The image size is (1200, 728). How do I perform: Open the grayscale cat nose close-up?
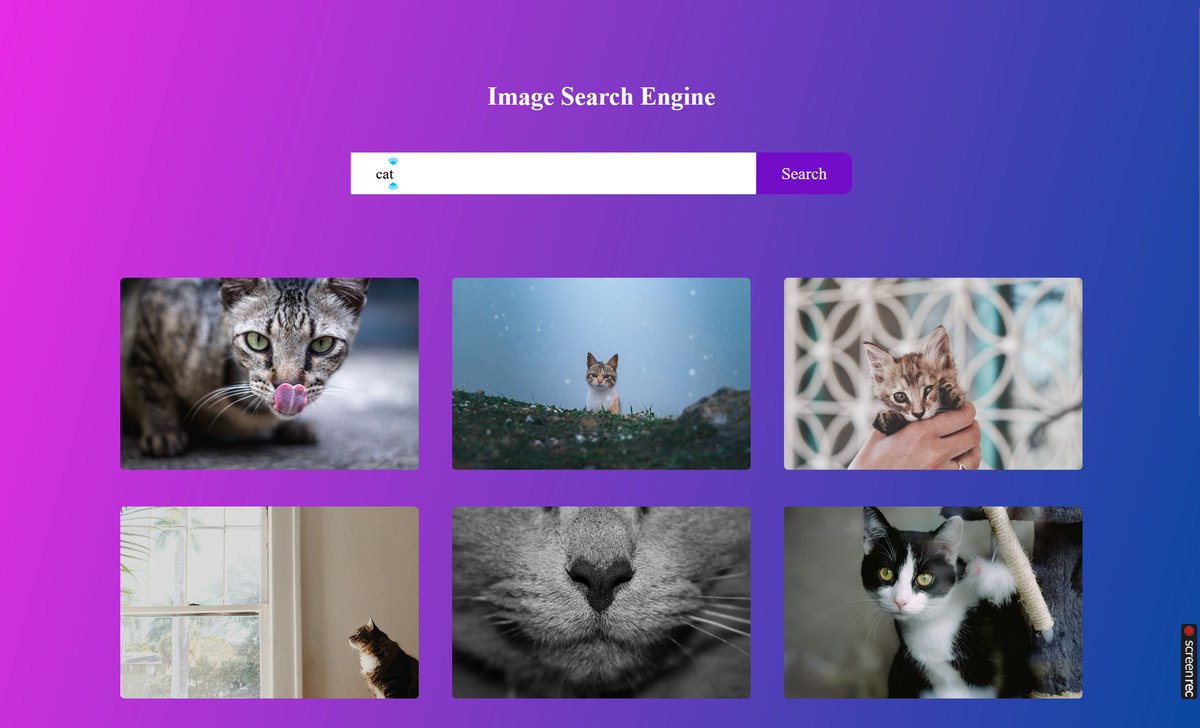(600, 600)
